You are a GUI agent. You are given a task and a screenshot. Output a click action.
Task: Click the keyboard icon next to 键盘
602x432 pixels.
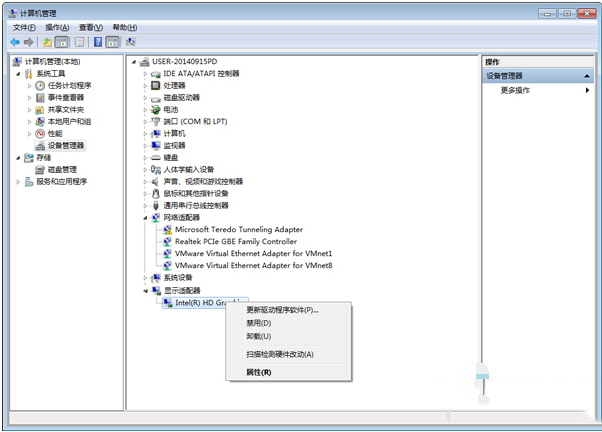pos(155,157)
